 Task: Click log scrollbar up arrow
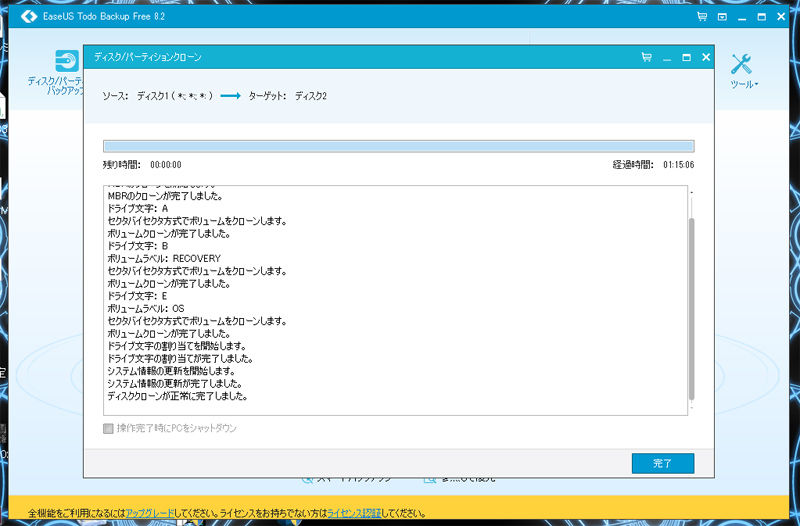(692, 192)
